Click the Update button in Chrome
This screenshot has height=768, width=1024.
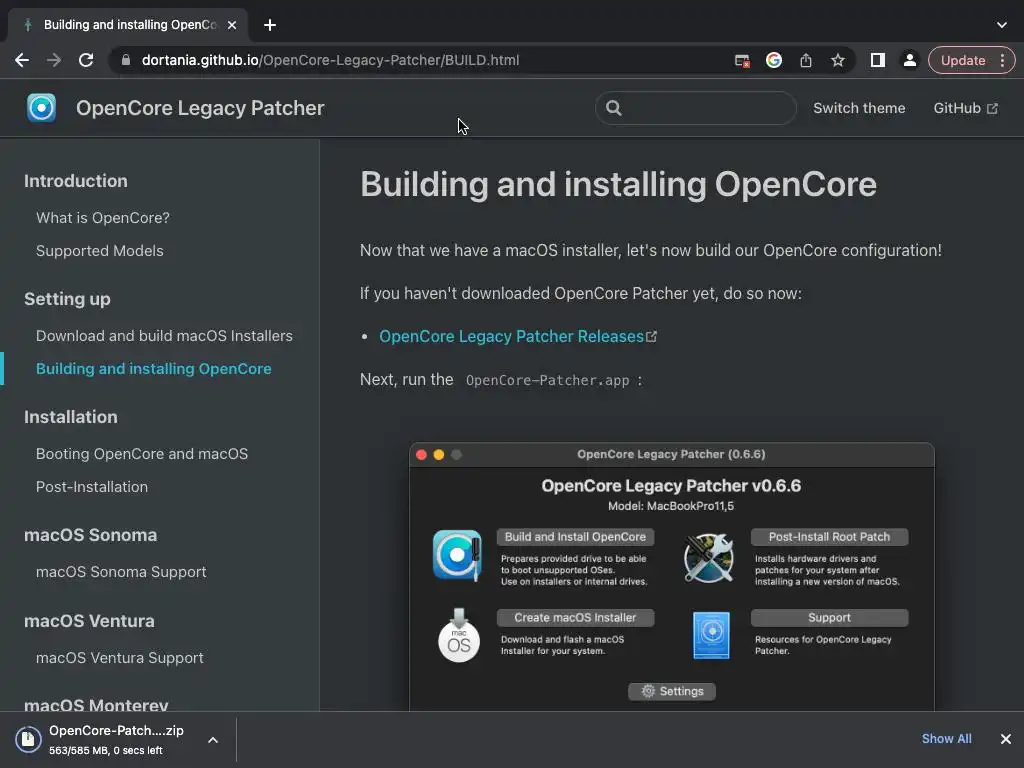(x=963, y=60)
